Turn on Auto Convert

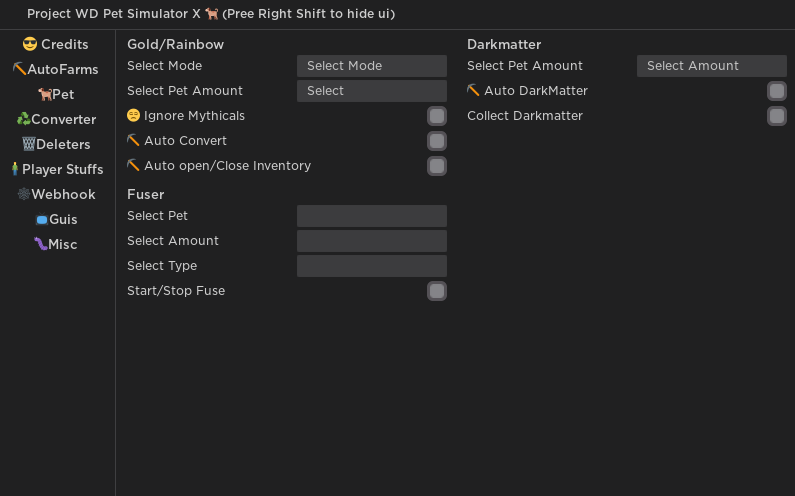tap(437, 141)
